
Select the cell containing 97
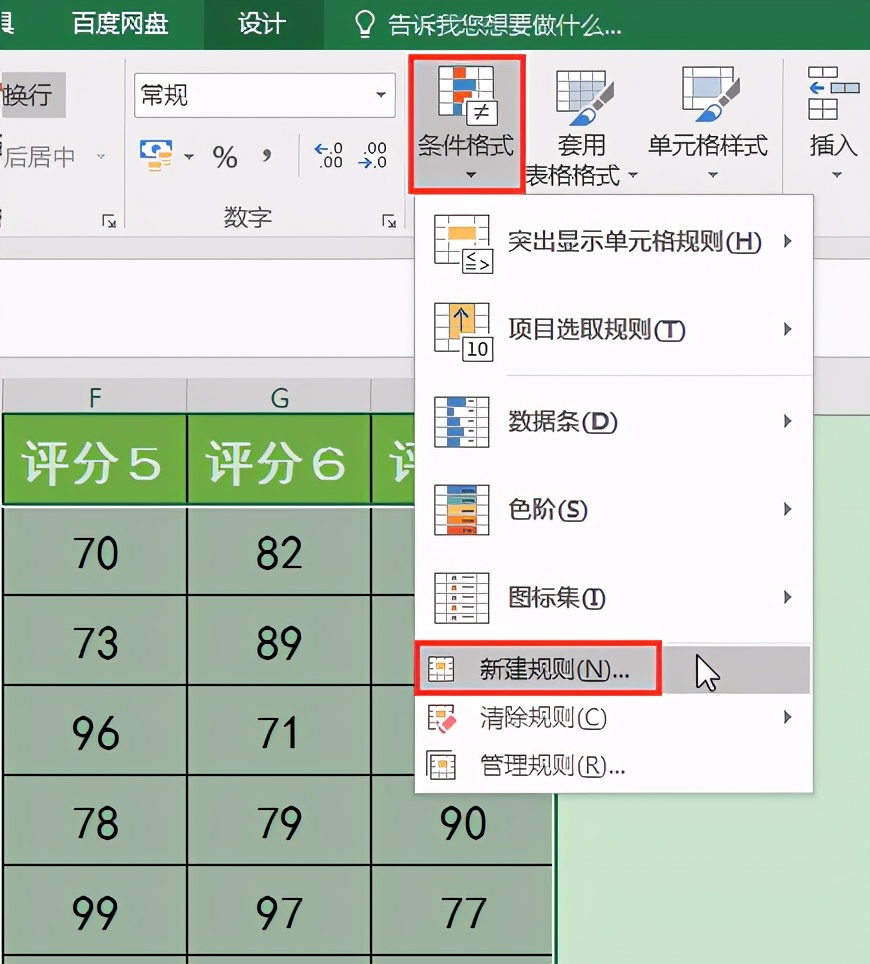pos(279,911)
